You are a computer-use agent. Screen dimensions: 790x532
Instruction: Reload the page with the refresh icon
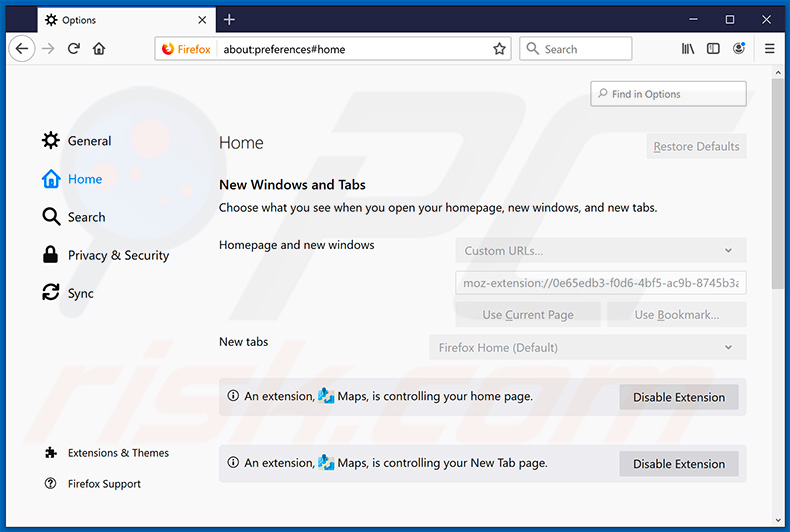point(74,48)
